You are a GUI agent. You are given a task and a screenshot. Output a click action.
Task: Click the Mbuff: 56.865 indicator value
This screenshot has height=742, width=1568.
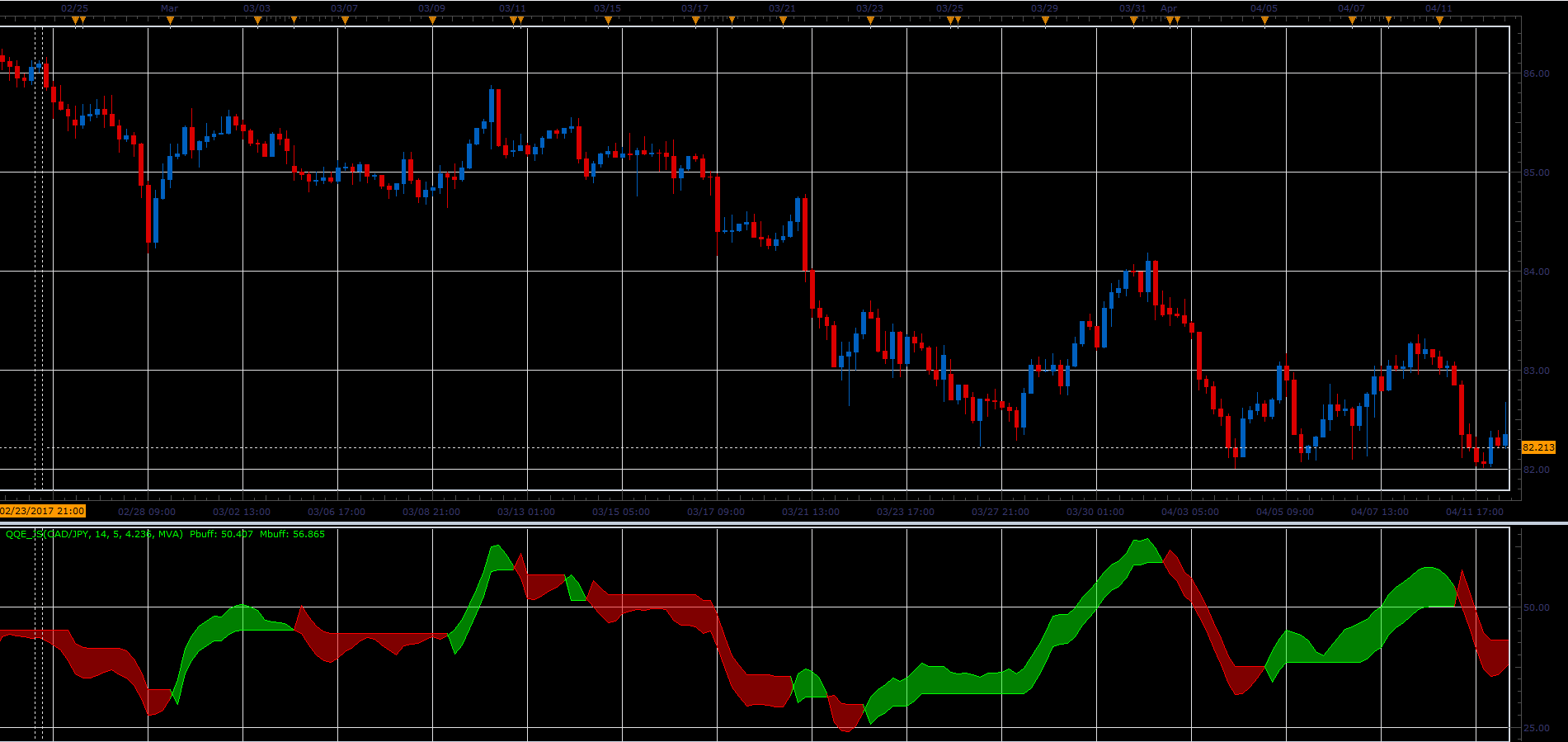coord(293,535)
